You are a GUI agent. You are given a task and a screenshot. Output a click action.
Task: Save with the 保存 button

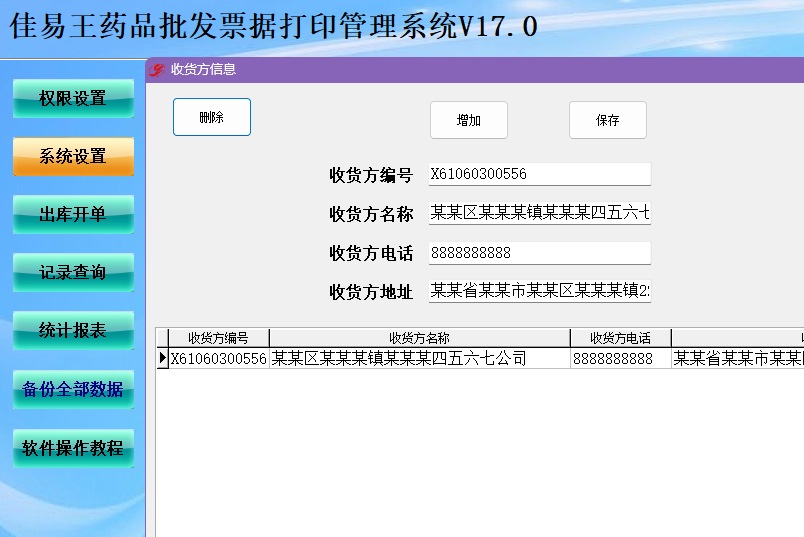[x=608, y=120]
